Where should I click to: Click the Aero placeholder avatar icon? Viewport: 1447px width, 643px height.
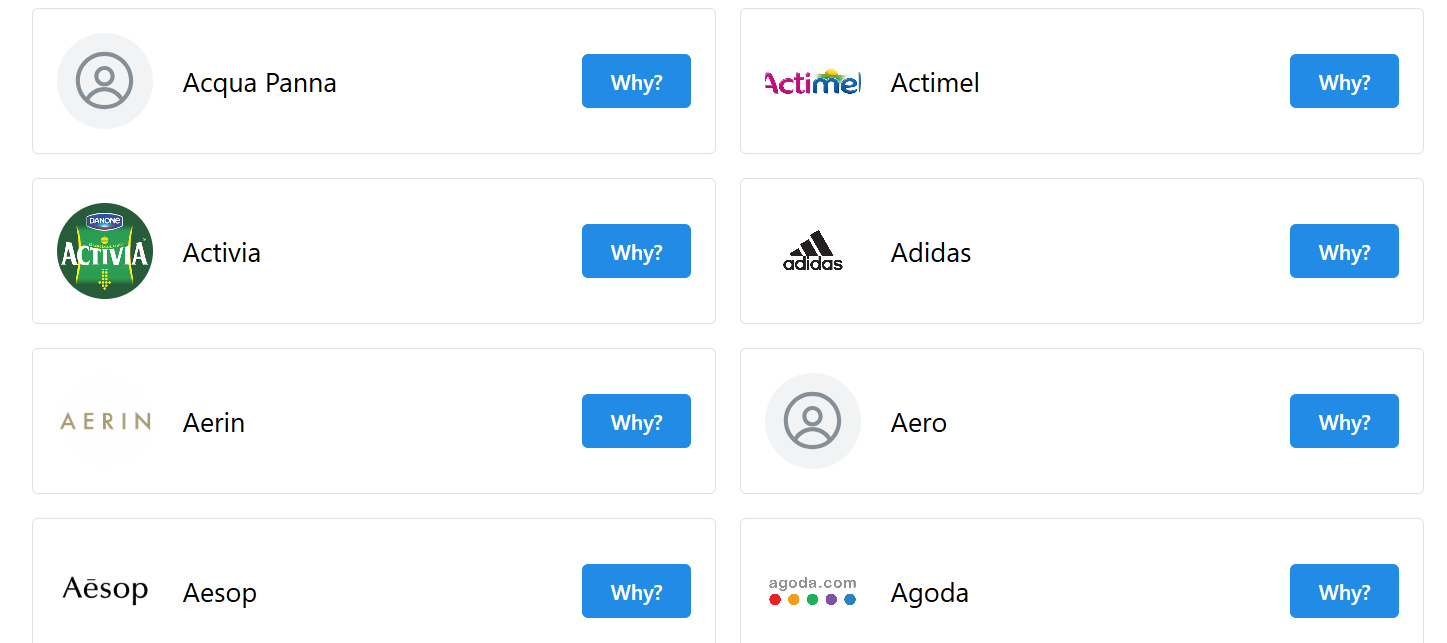[x=813, y=421]
